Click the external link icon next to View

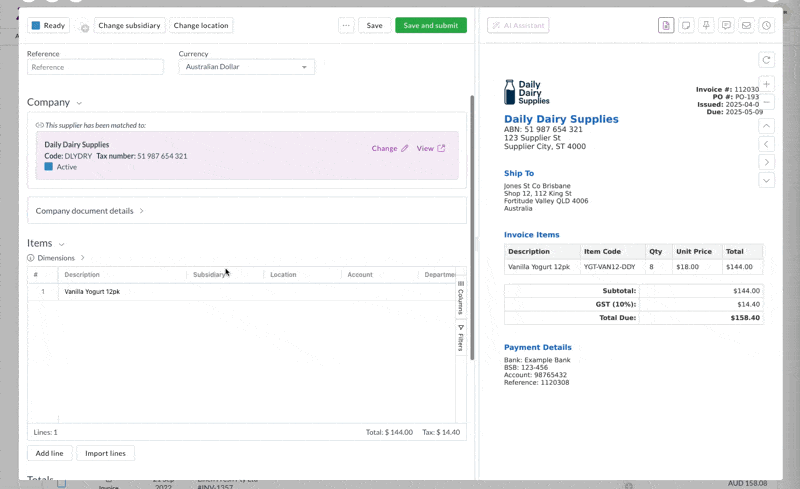pyautogui.click(x=441, y=149)
